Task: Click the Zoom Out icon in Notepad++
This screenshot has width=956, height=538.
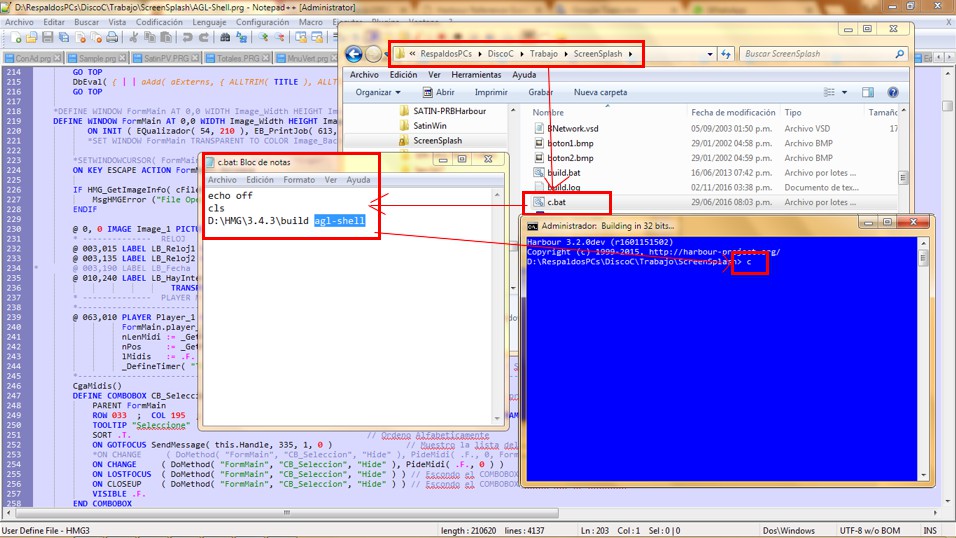Action: point(279,38)
